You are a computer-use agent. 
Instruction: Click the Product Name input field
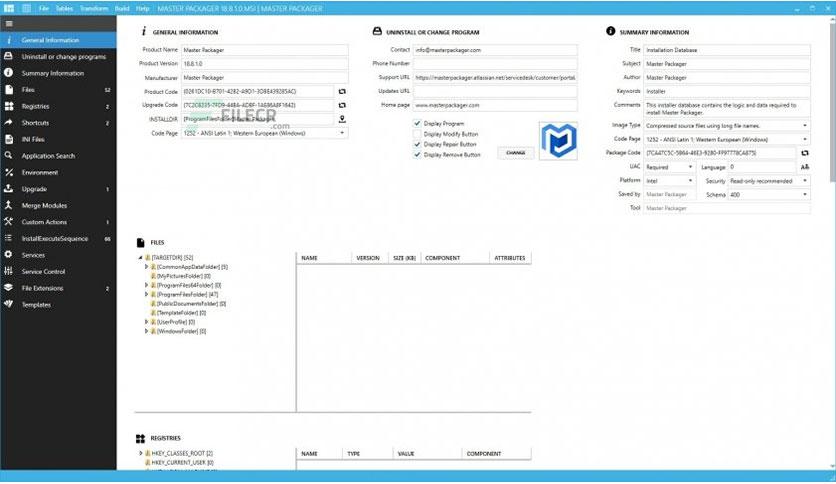pyautogui.click(x=264, y=50)
